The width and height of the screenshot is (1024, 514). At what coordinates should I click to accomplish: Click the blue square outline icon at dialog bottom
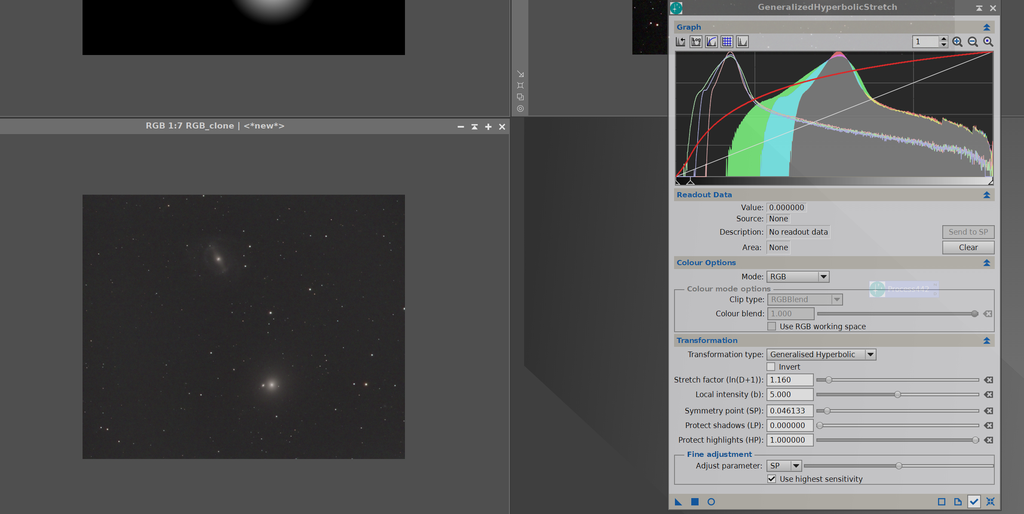[x=942, y=502]
